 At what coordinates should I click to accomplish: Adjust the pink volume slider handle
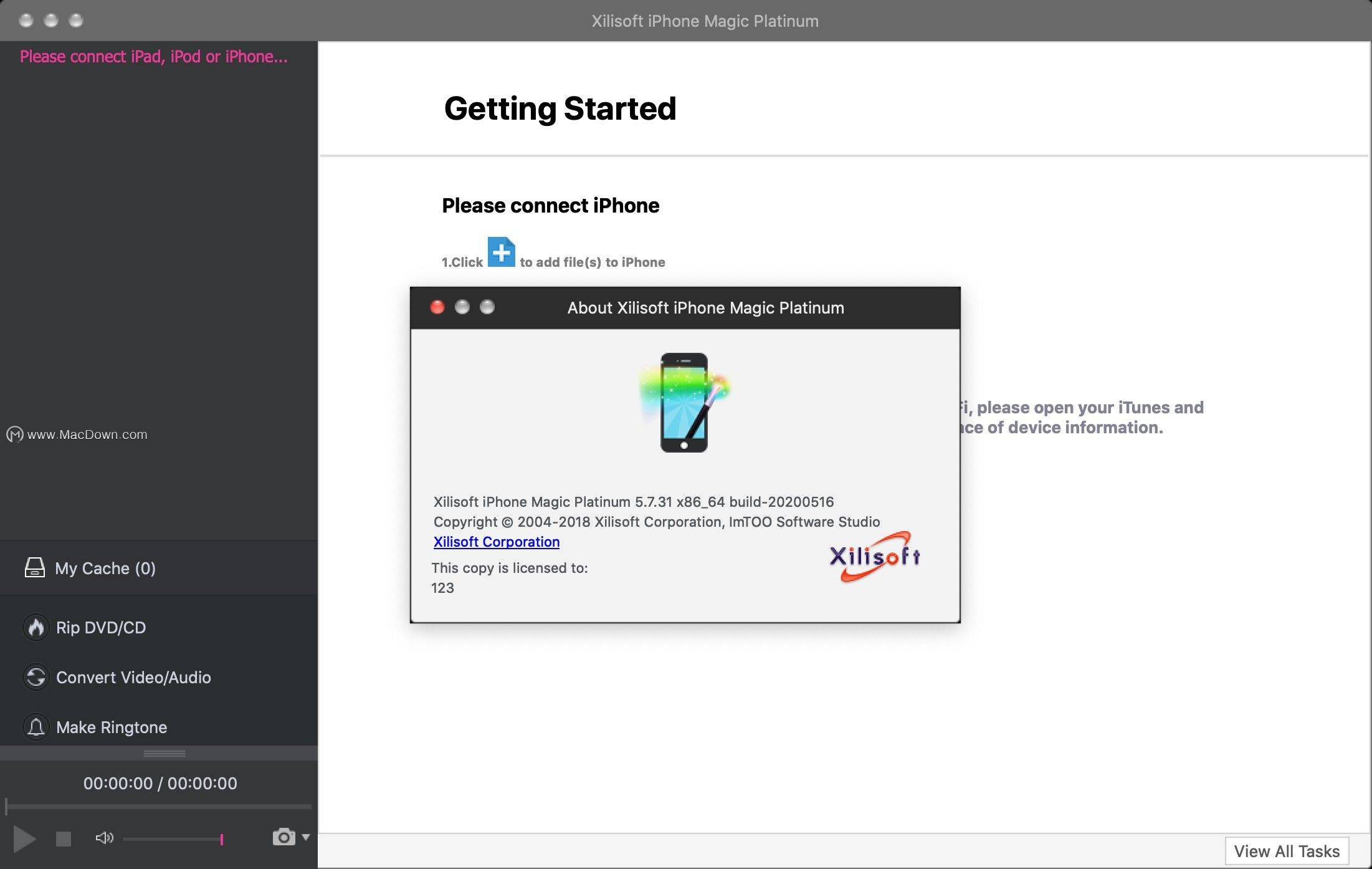coord(221,839)
